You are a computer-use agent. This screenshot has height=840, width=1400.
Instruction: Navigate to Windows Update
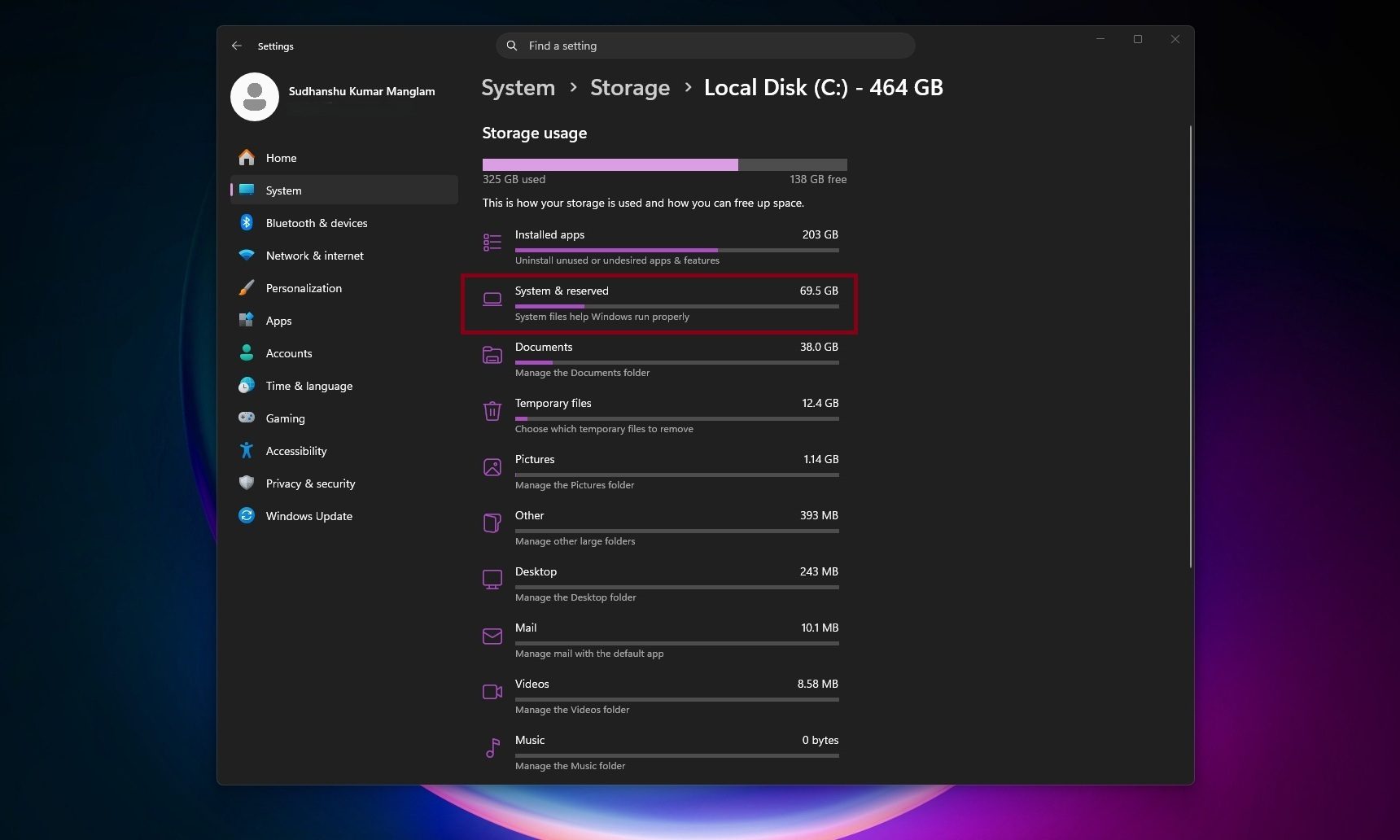(344, 516)
